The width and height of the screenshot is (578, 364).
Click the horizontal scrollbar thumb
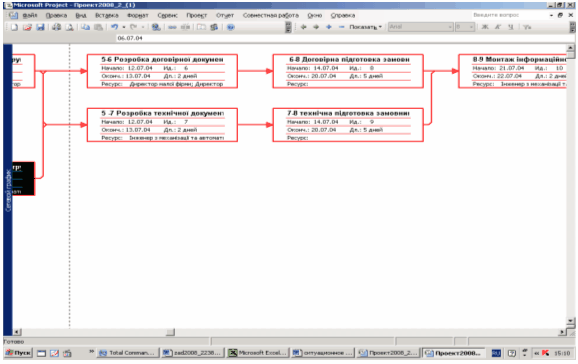[x=170, y=332]
